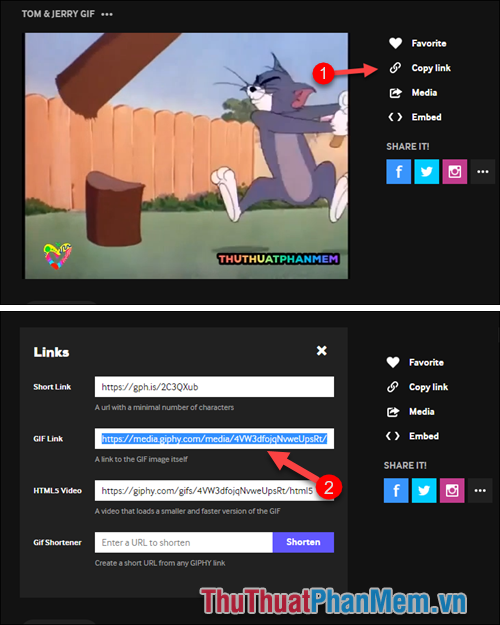
Task: Share on Instagram from the top panel
Action: (x=455, y=171)
